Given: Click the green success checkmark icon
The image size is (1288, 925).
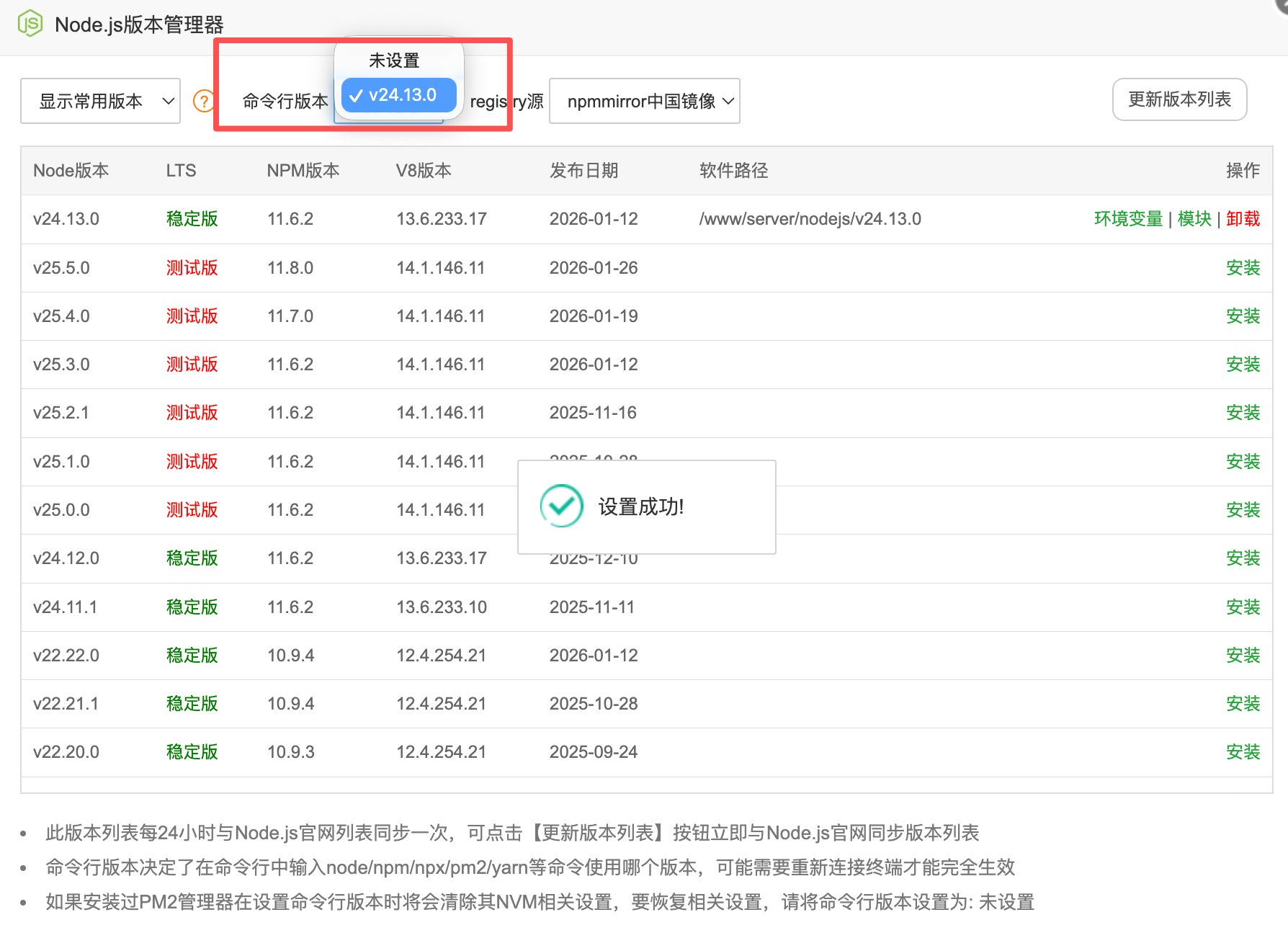Looking at the screenshot, I should tap(561, 506).
